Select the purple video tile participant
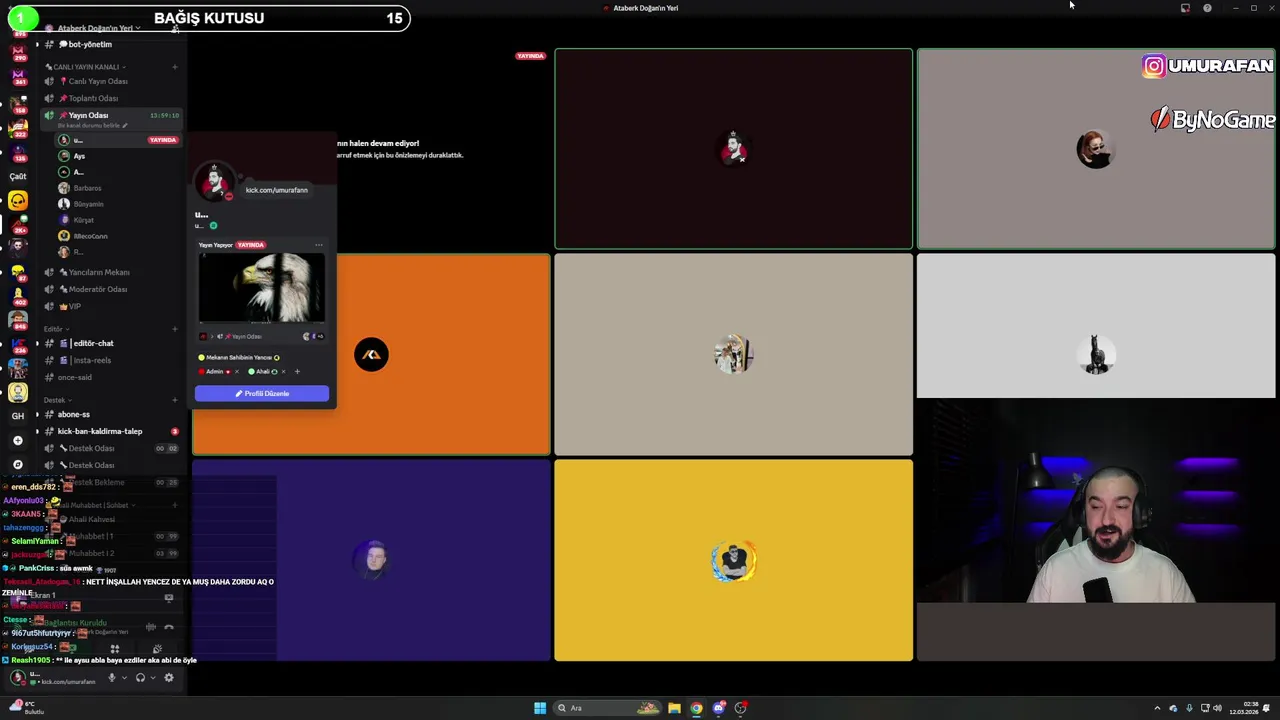 pos(371,560)
